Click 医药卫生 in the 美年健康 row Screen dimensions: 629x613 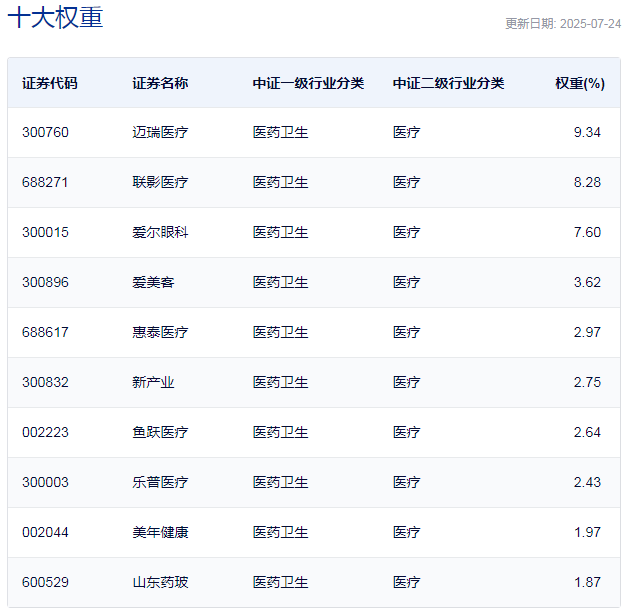pyautogui.click(x=280, y=532)
